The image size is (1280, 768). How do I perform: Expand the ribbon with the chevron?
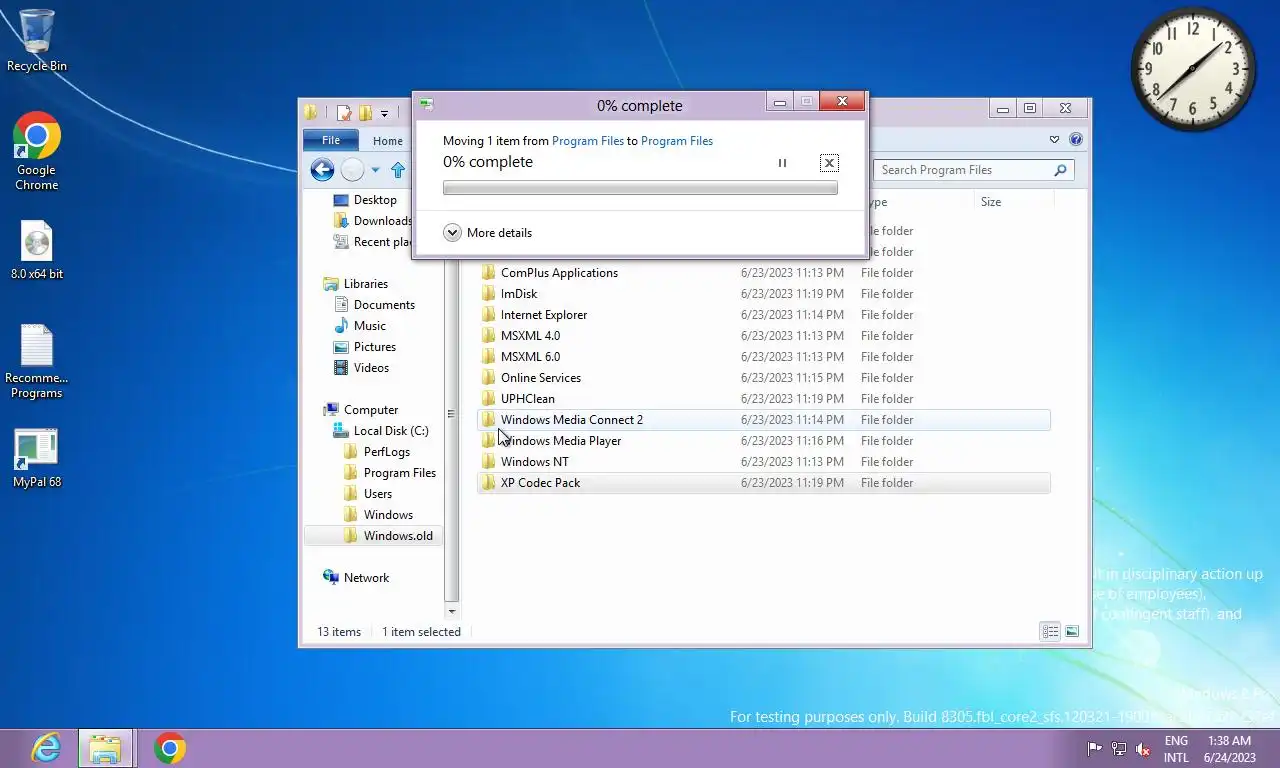click(x=1054, y=140)
